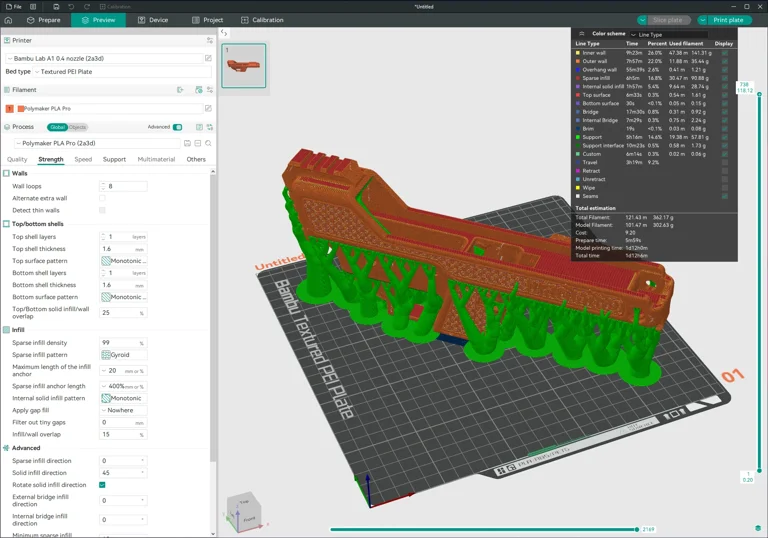Screen dimensions: 768x538
Task: Open the Sparse infill pattern Gyroid dropdown
Action: pos(123,355)
